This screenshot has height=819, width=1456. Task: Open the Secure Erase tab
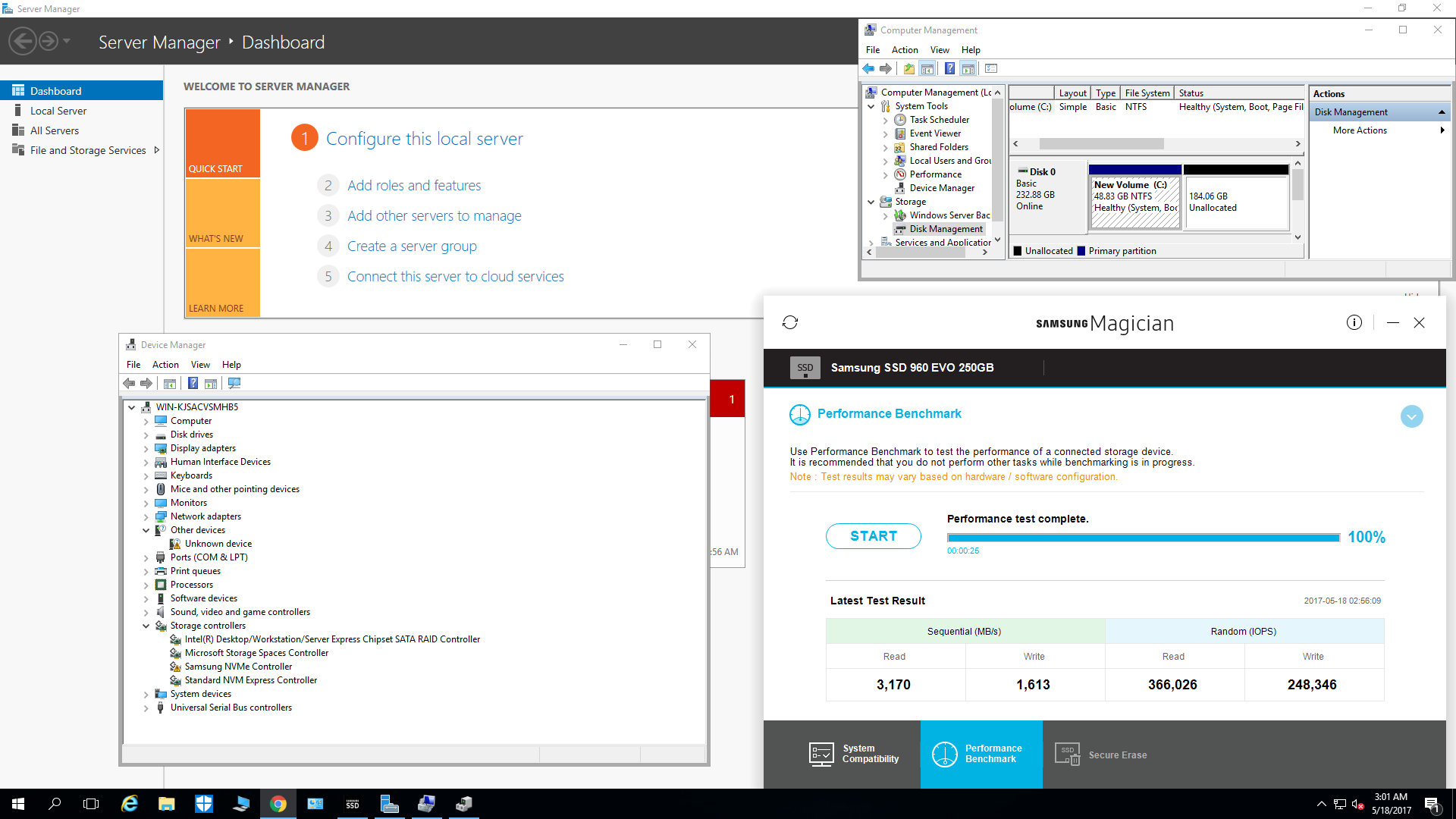[x=1101, y=754]
